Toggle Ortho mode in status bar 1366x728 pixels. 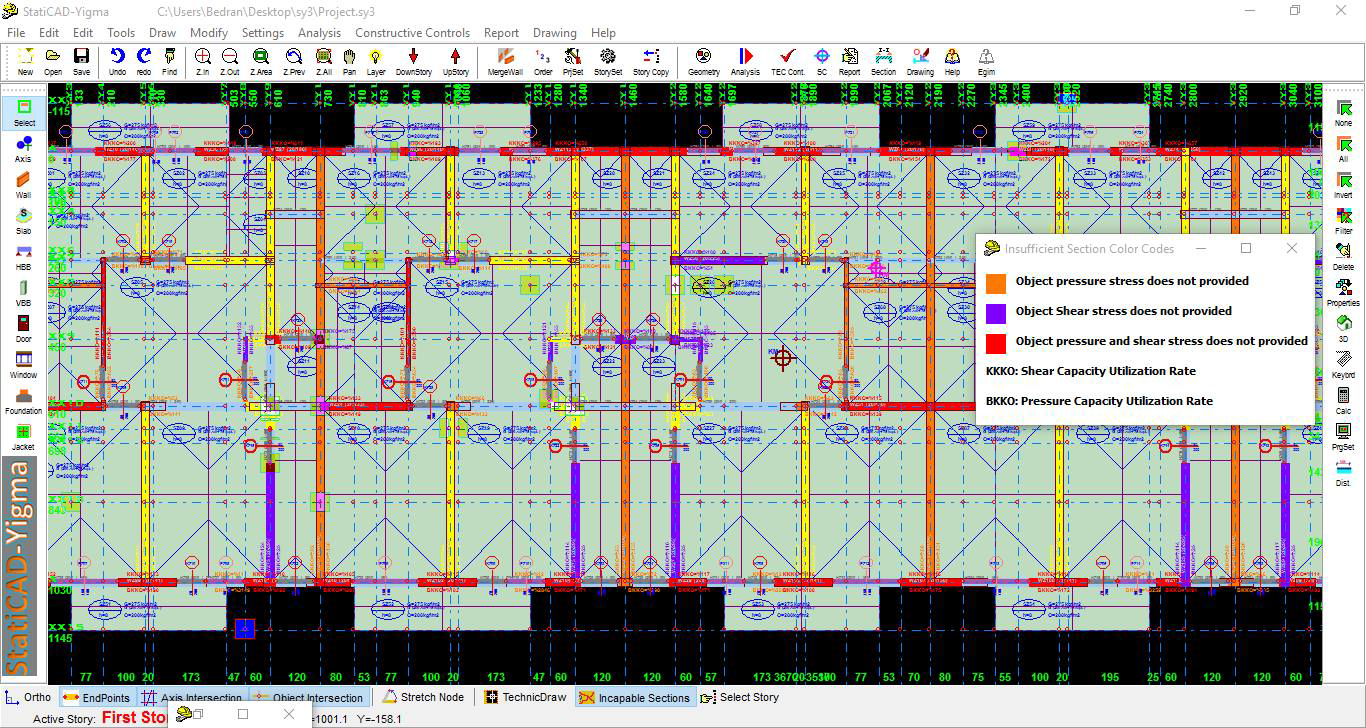[x=28, y=698]
